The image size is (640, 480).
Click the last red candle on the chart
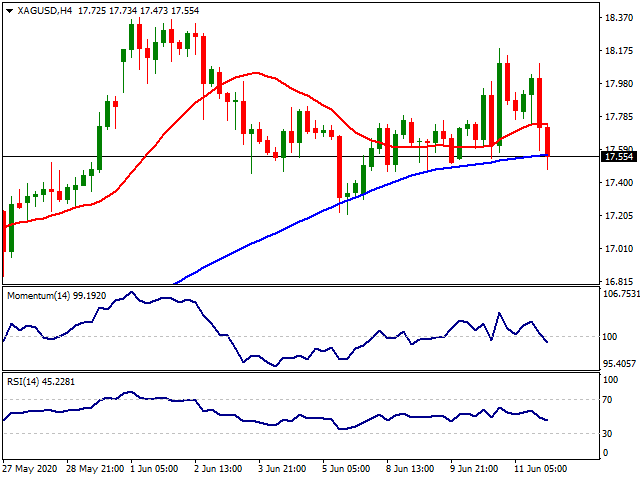547,141
